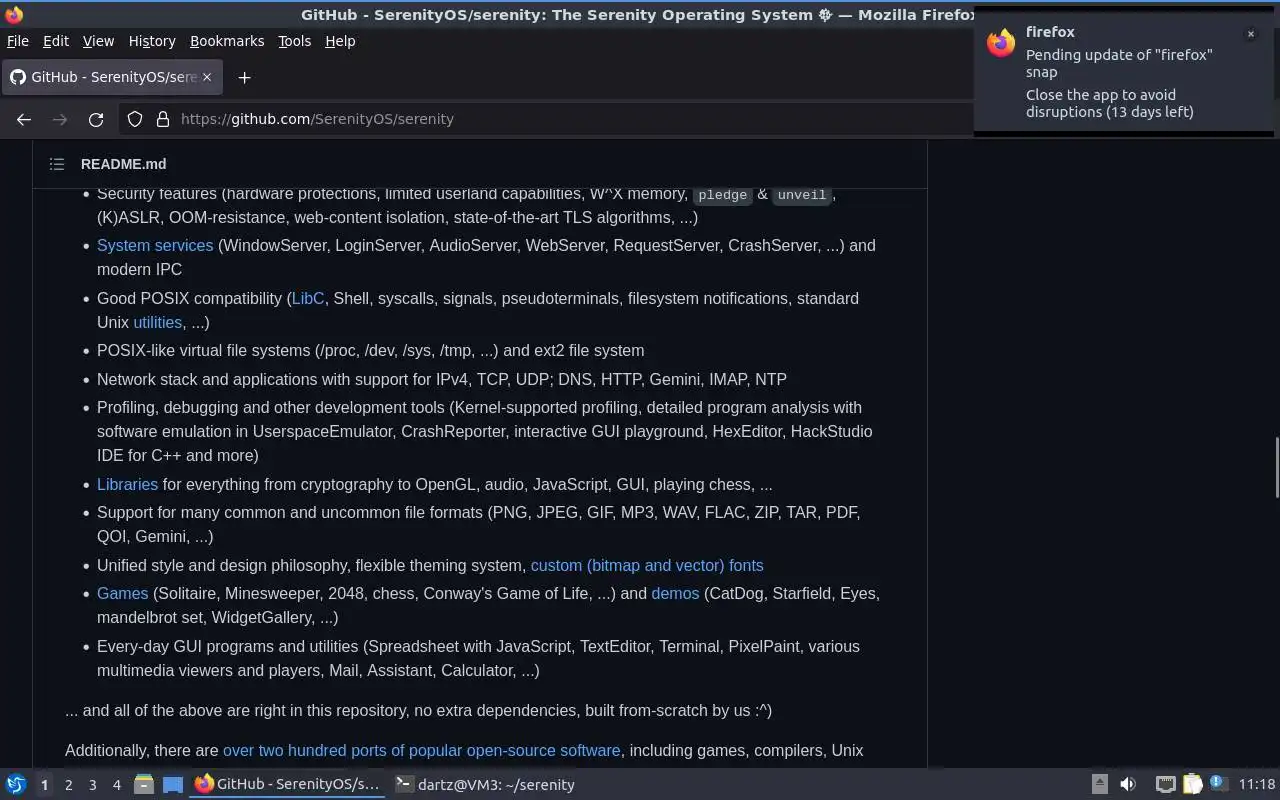The image size is (1280, 800).
Task: Open the demos link
Action: click(x=675, y=593)
